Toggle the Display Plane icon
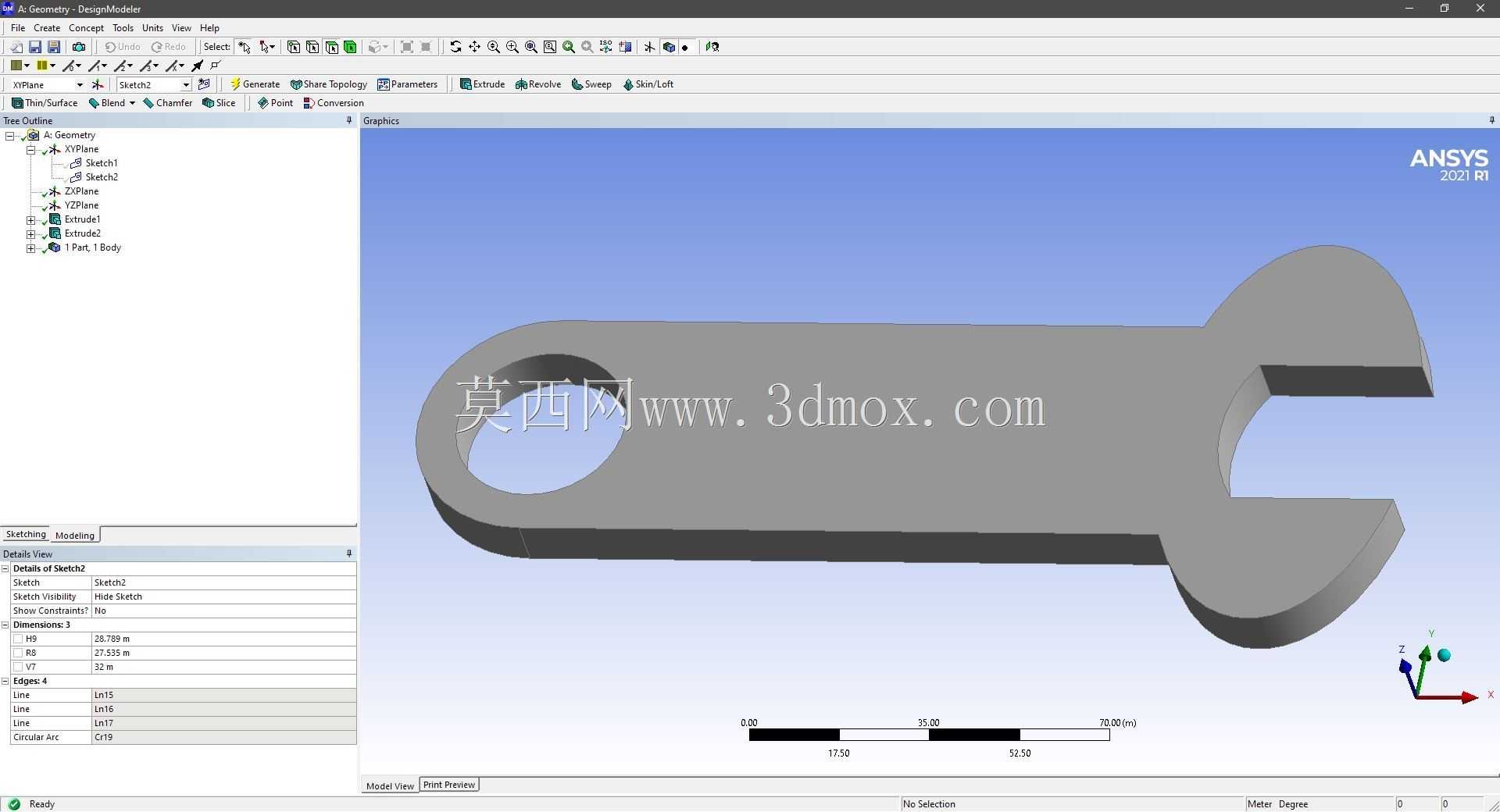 click(649, 47)
